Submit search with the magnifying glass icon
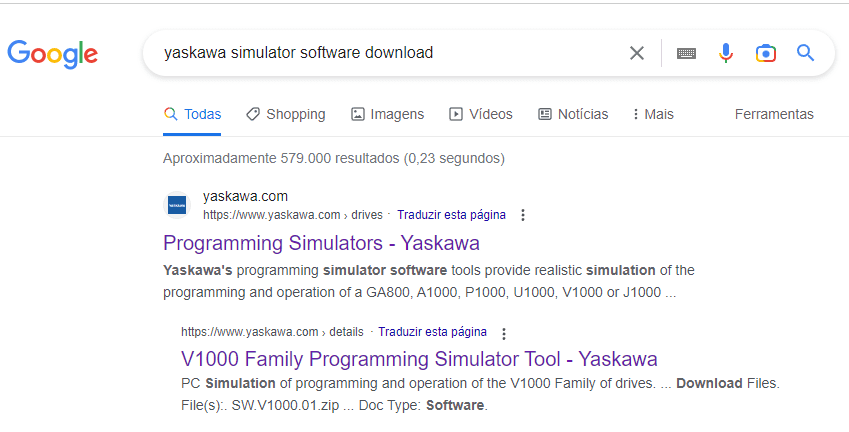 (805, 53)
